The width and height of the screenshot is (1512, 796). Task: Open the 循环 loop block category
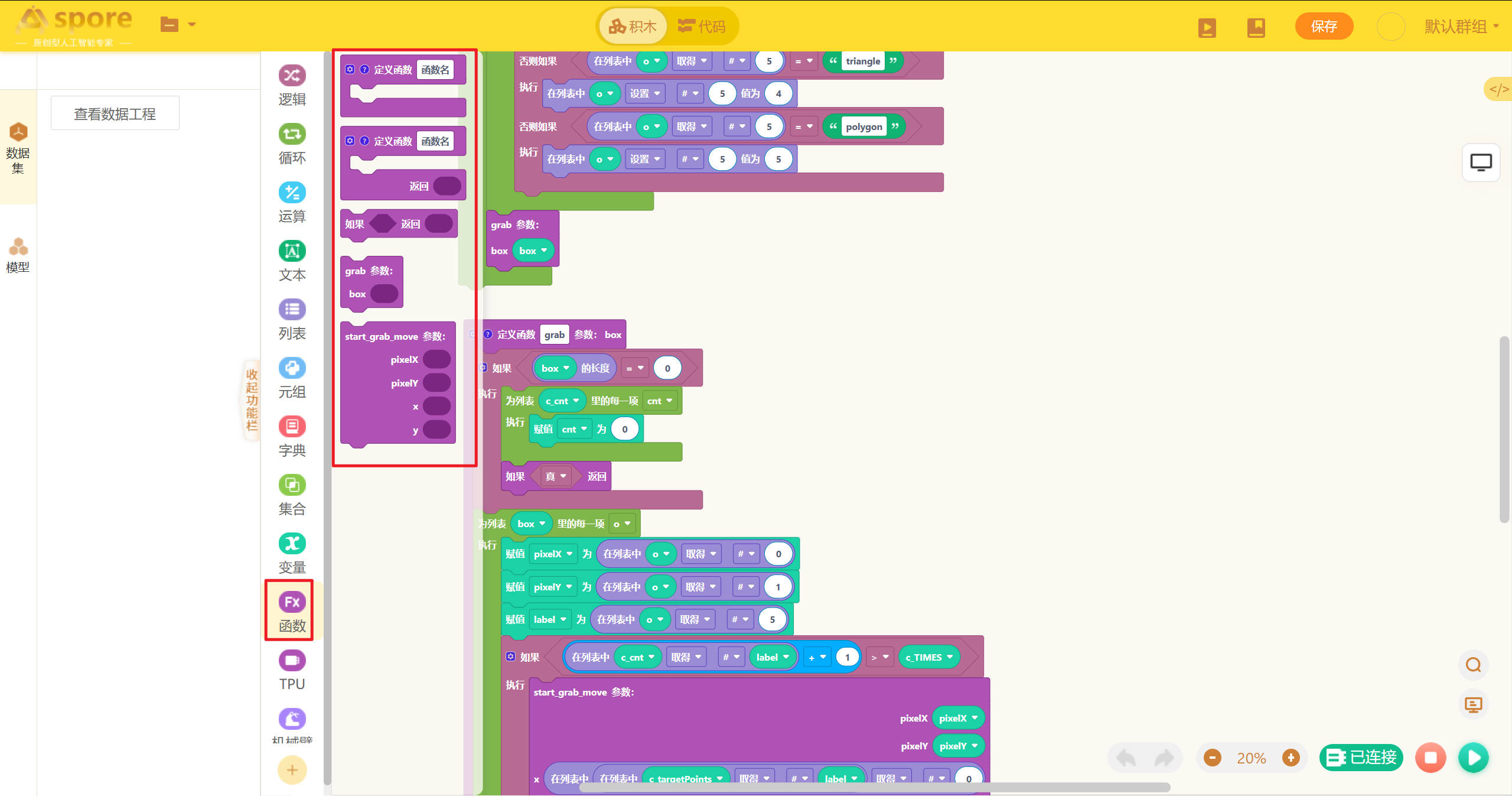pyautogui.click(x=292, y=144)
